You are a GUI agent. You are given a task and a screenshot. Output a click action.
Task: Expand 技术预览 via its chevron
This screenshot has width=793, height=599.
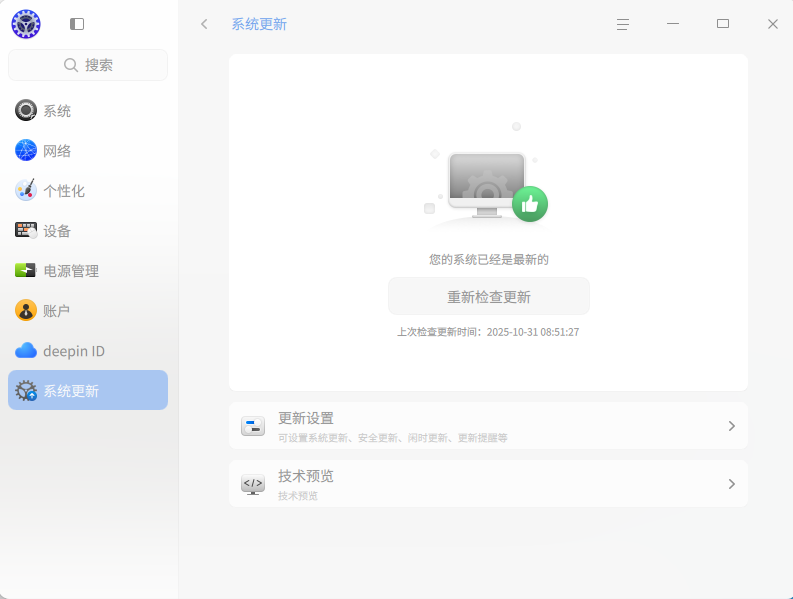coord(731,484)
